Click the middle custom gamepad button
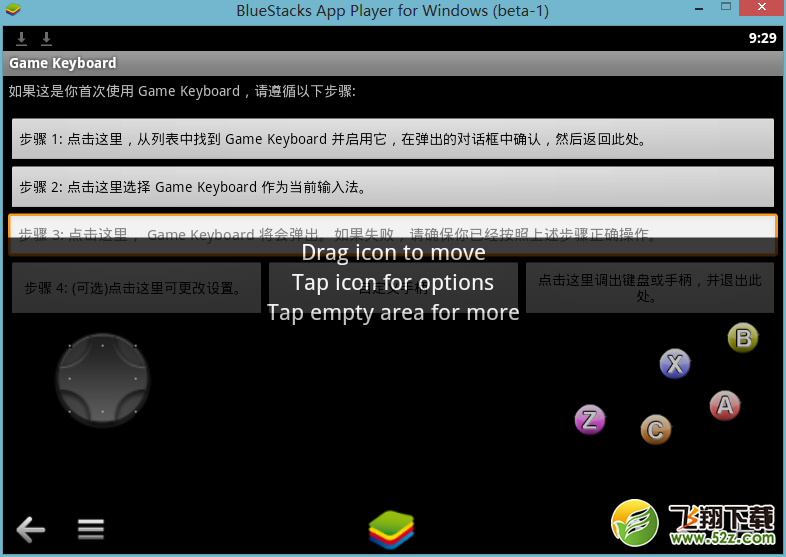 point(394,288)
